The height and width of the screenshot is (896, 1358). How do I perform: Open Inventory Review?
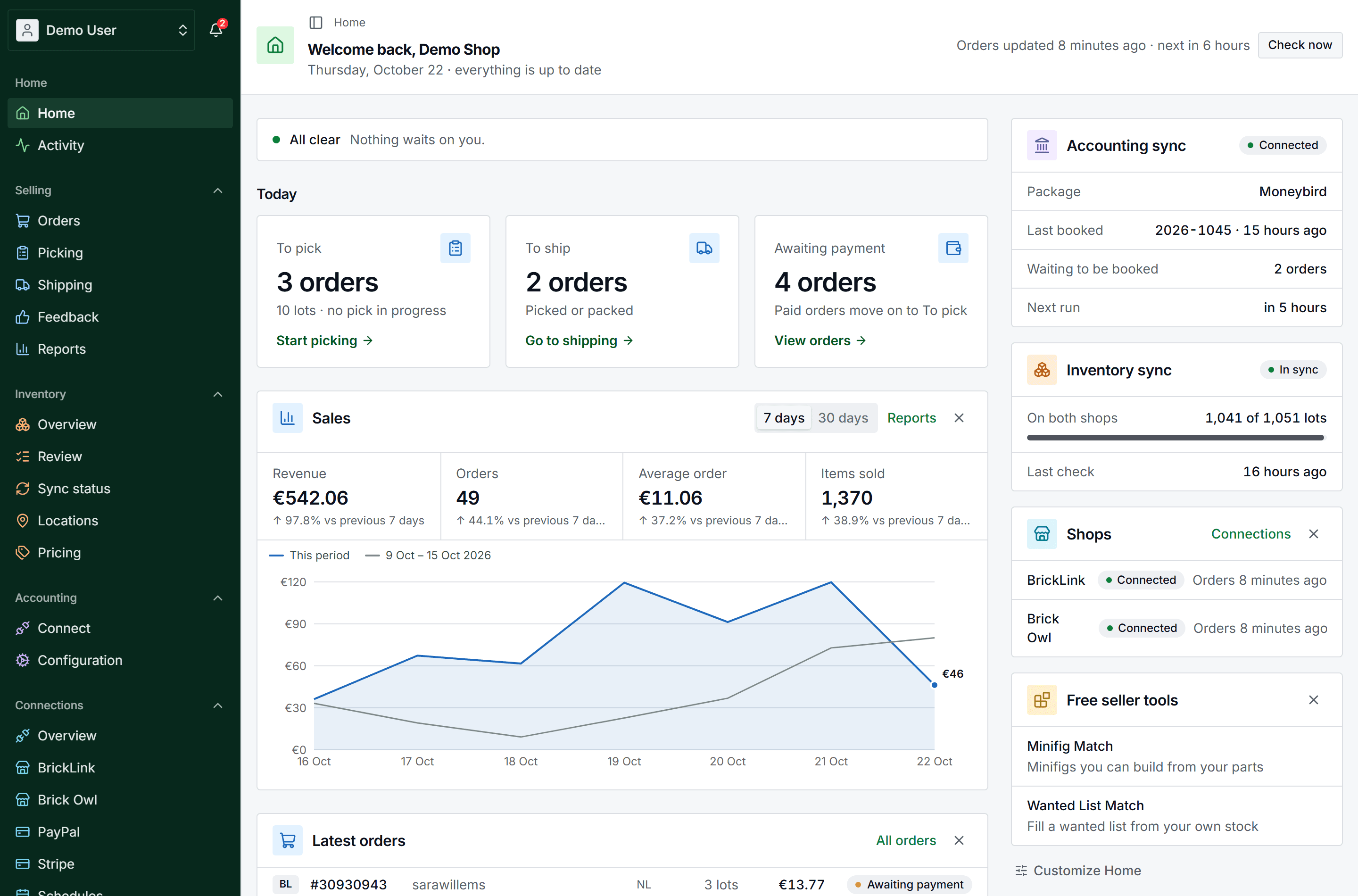[120, 456]
